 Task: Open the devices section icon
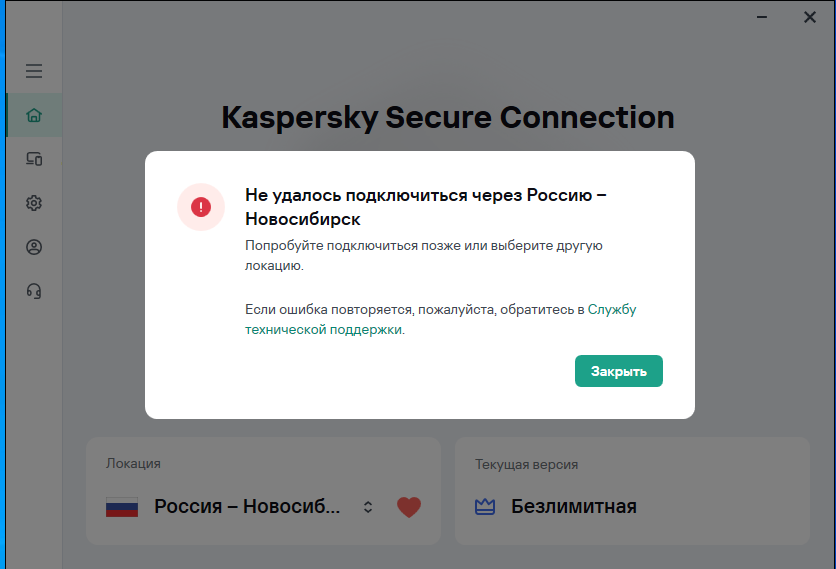pos(34,159)
